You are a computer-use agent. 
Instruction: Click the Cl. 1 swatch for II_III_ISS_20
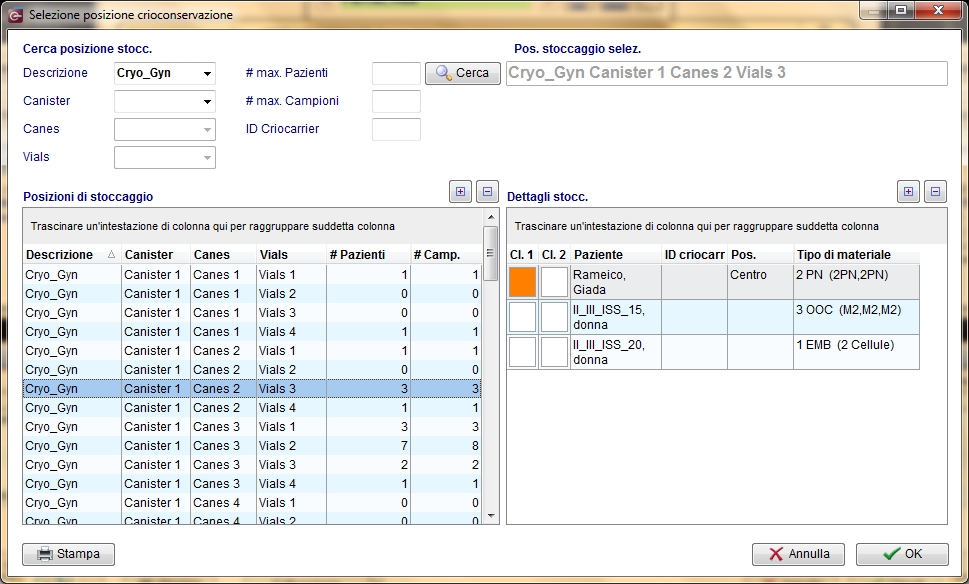522,352
